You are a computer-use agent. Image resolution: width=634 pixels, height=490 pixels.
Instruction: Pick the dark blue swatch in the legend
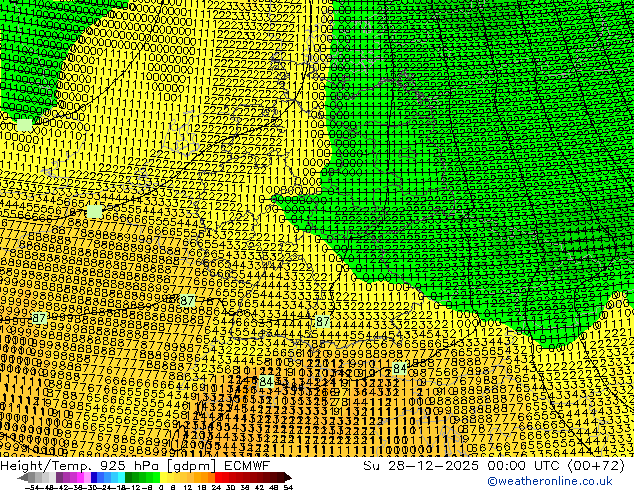[x=94, y=477]
